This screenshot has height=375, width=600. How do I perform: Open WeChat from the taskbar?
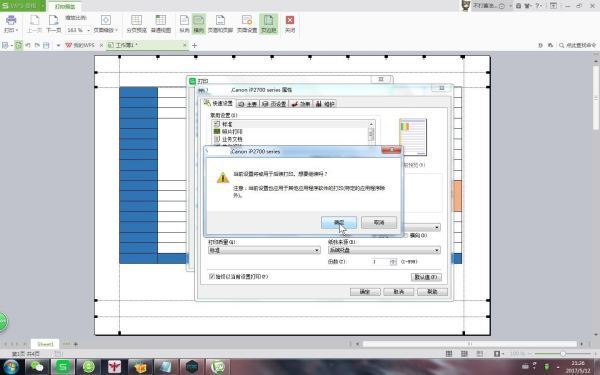(37, 367)
